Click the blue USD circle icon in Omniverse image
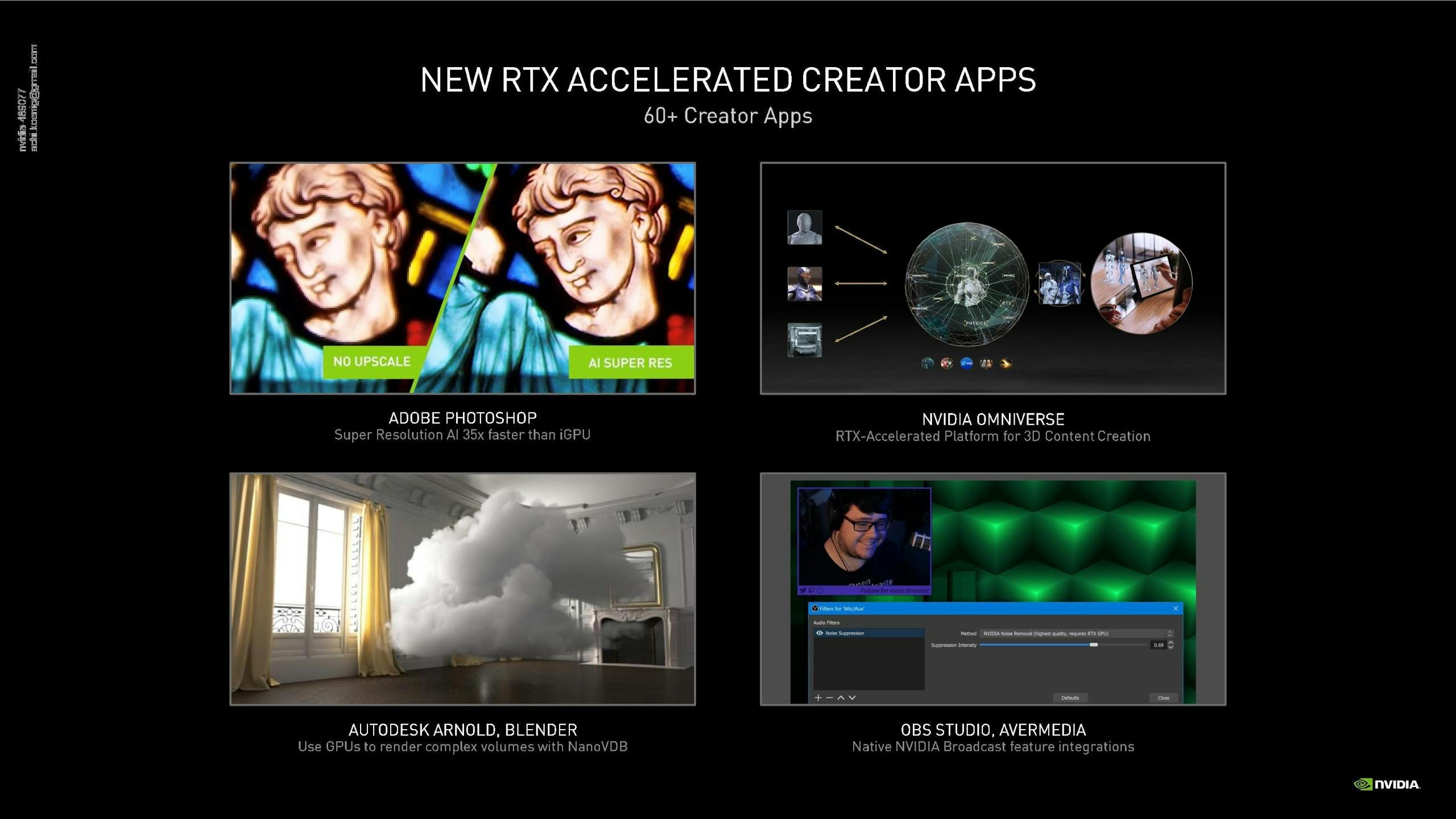Image resolution: width=1456 pixels, height=819 pixels. coord(966,363)
